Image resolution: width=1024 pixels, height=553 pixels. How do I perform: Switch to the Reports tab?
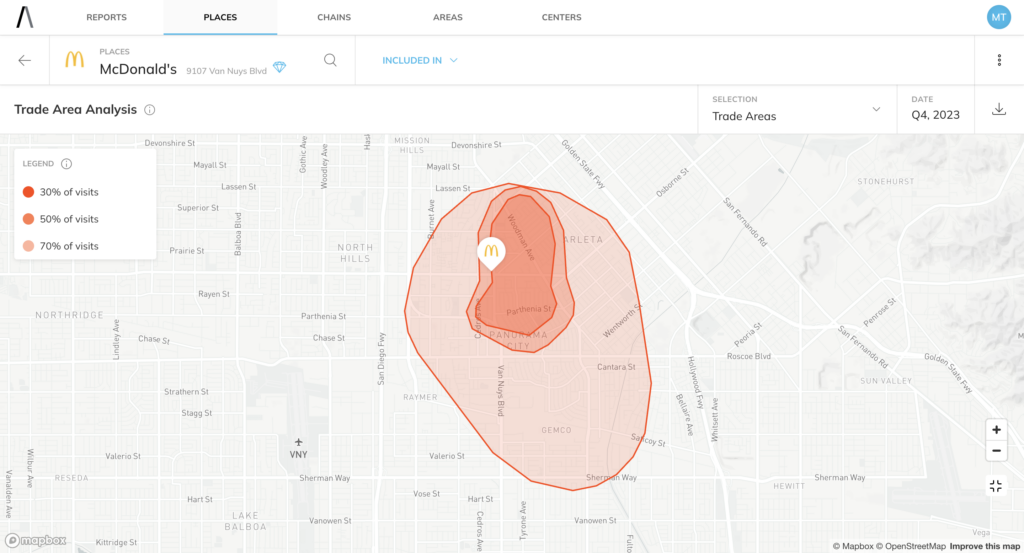point(106,17)
